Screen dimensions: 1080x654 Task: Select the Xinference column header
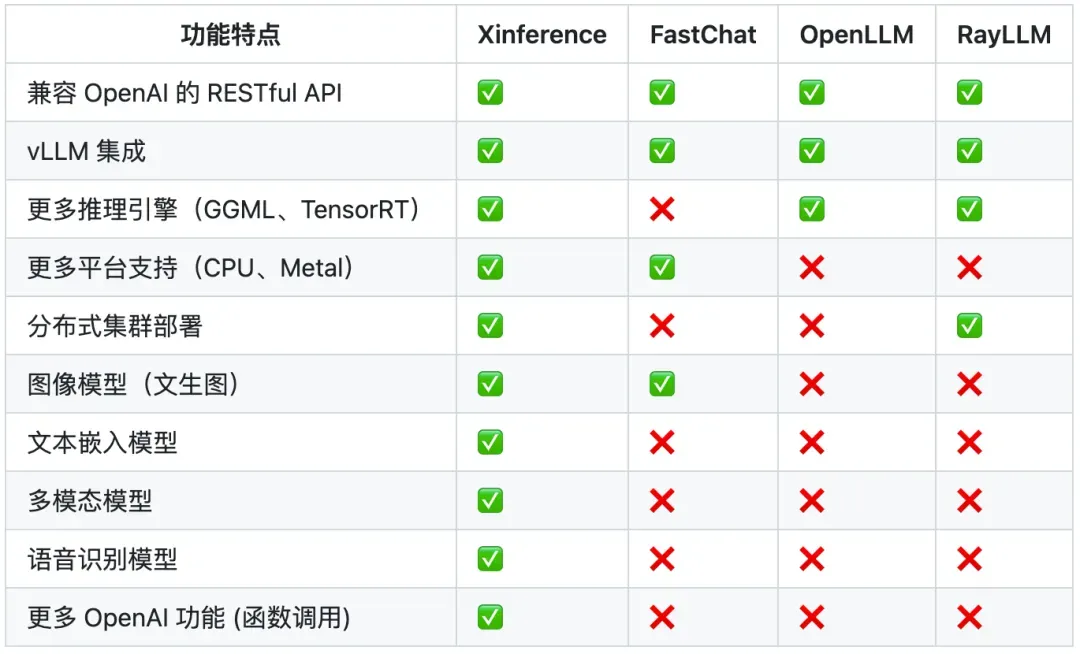(x=542, y=35)
